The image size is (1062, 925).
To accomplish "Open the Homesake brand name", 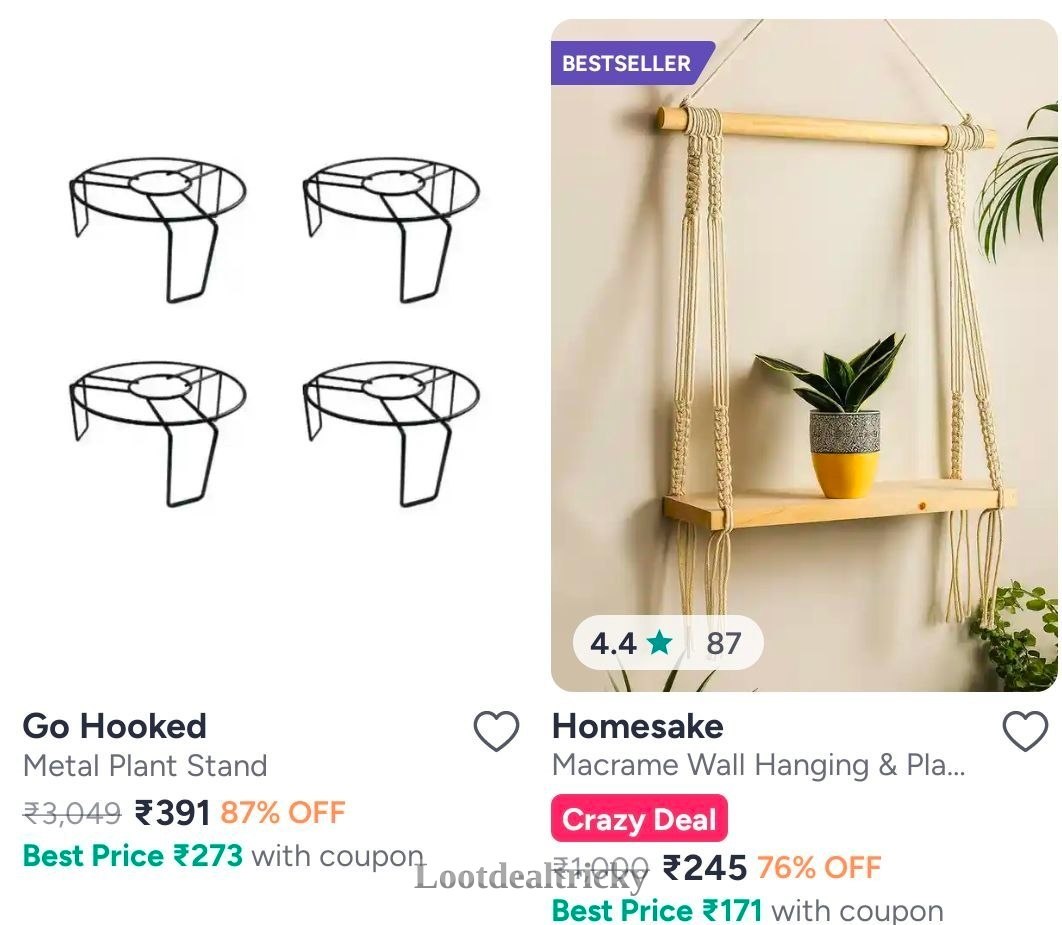I will point(637,727).
